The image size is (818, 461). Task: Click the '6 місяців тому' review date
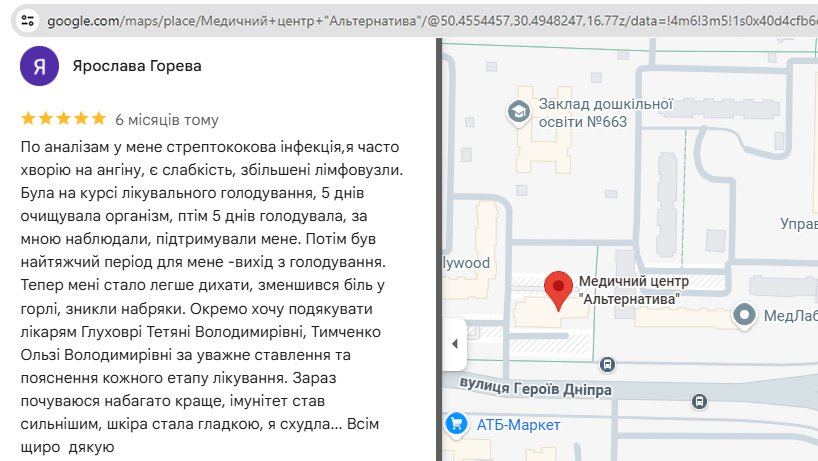(x=167, y=120)
